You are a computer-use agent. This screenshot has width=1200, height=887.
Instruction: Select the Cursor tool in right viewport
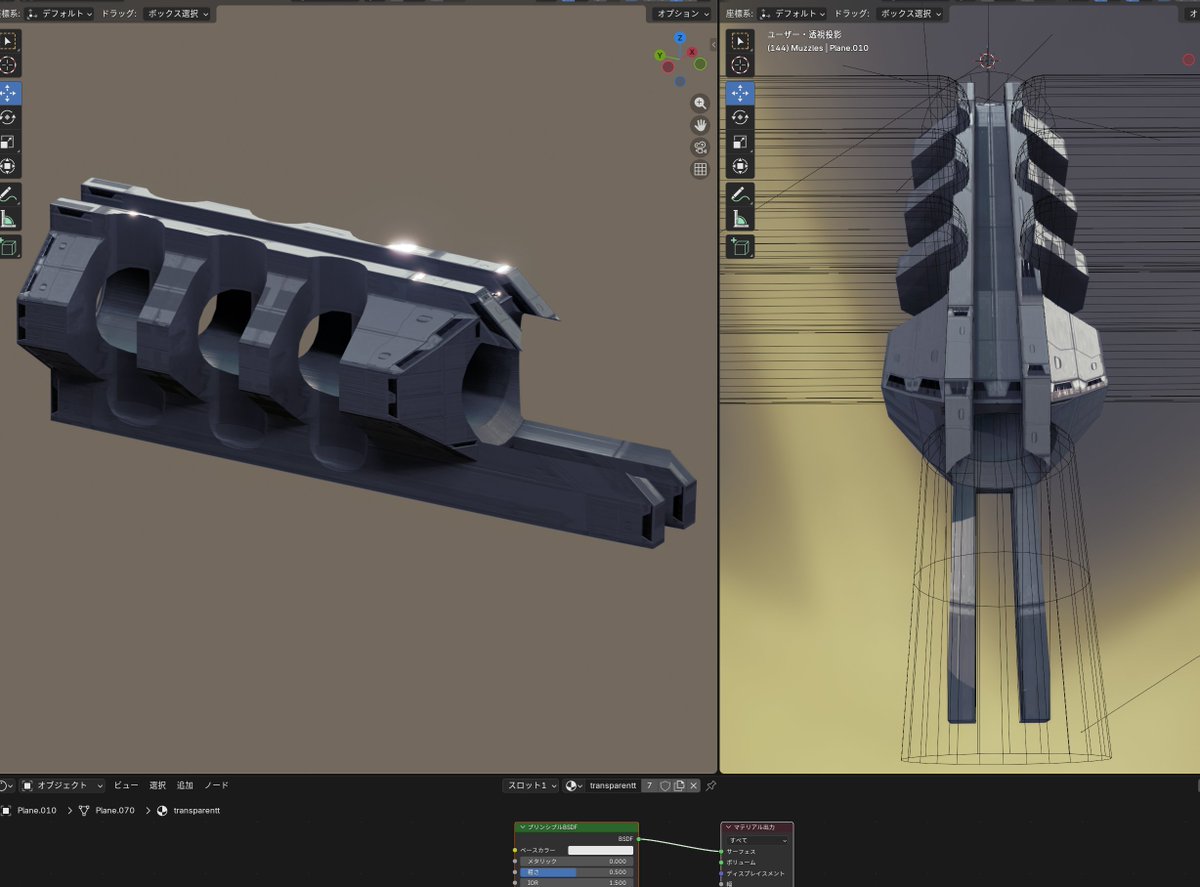(740, 65)
